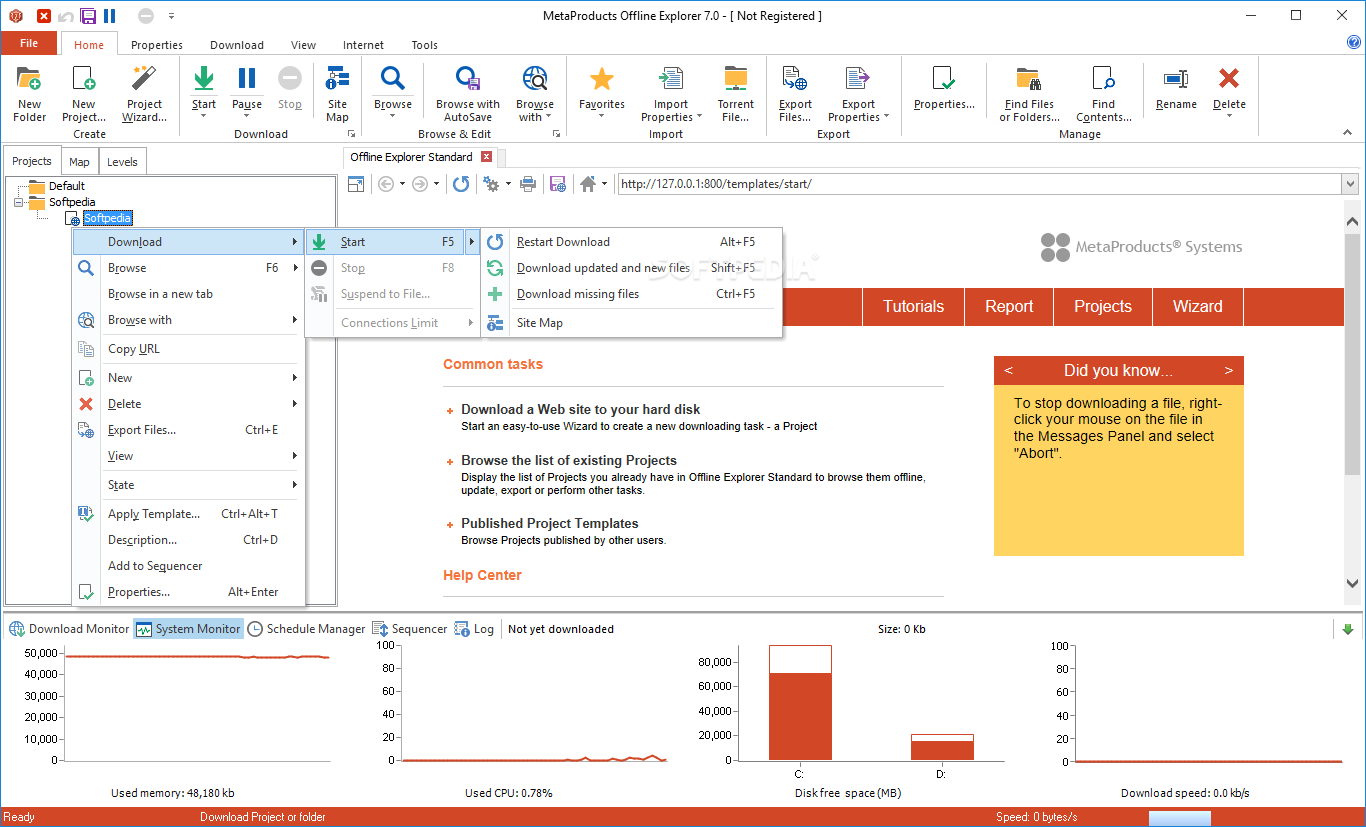The height and width of the screenshot is (827, 1366).
Task: Refresh the page in browser toolbar
Action: pos(460,184)
